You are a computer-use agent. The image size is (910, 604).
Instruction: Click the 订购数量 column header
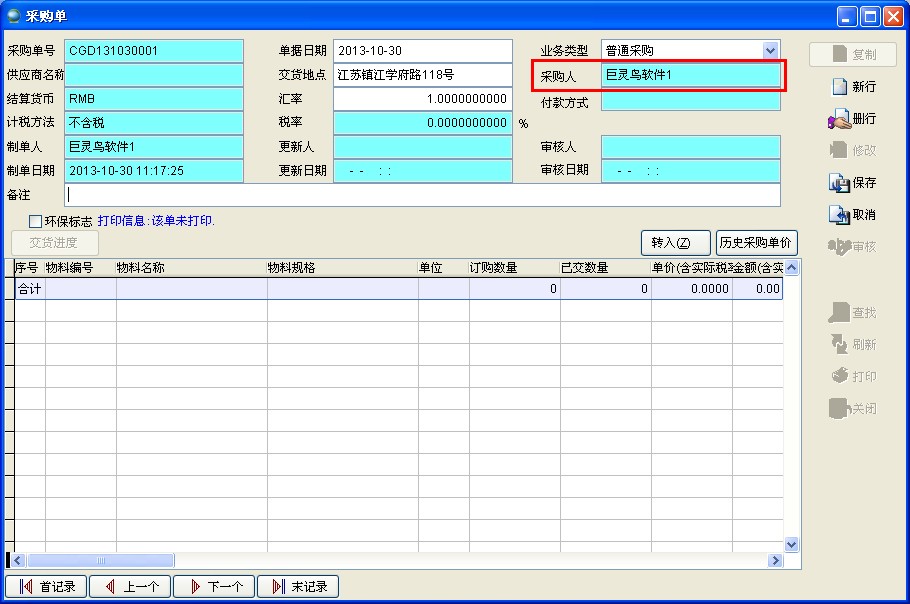(x=514, y=268)
